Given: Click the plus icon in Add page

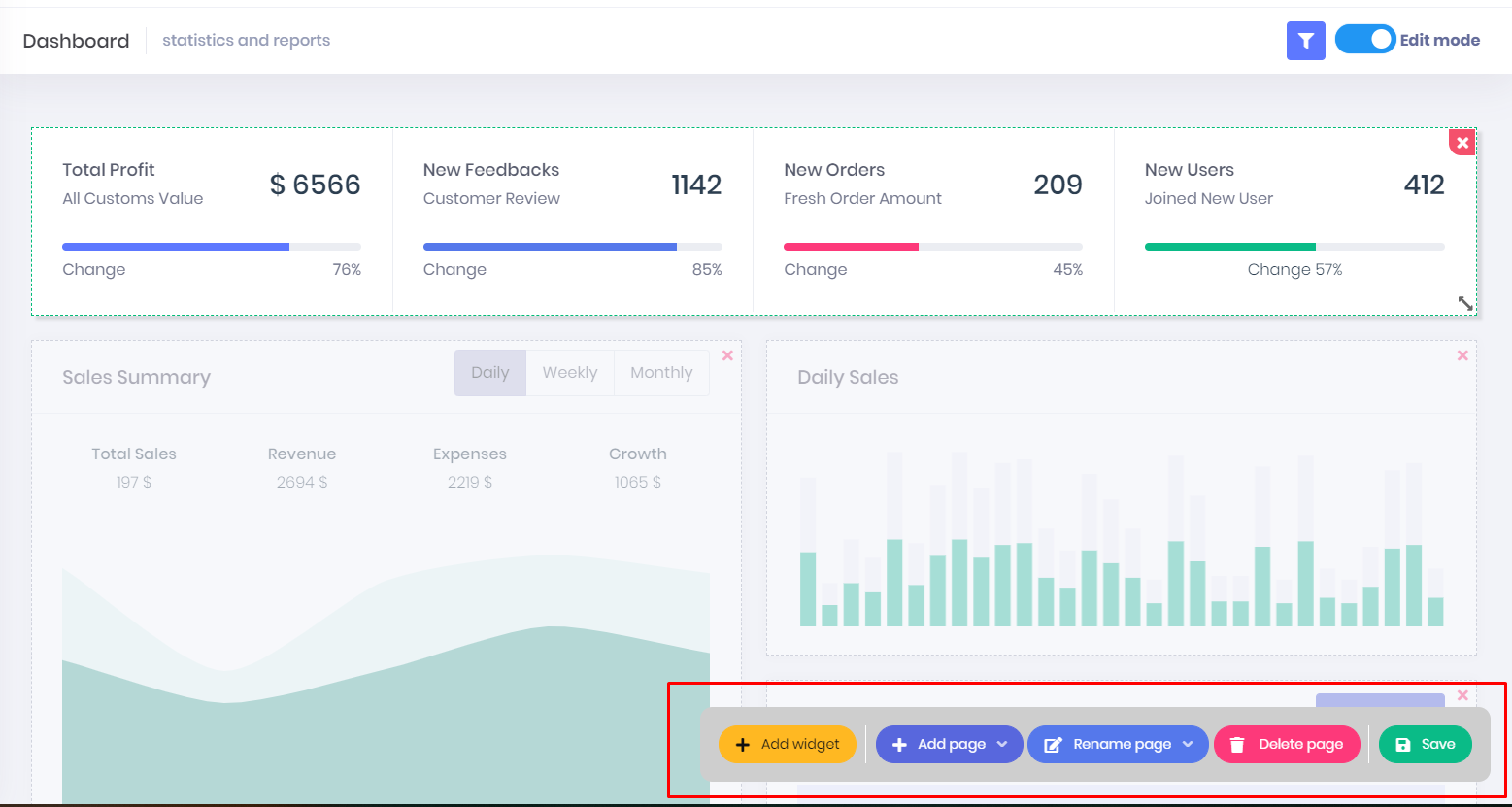Looking at the screenshot, I should coord(899,745).
